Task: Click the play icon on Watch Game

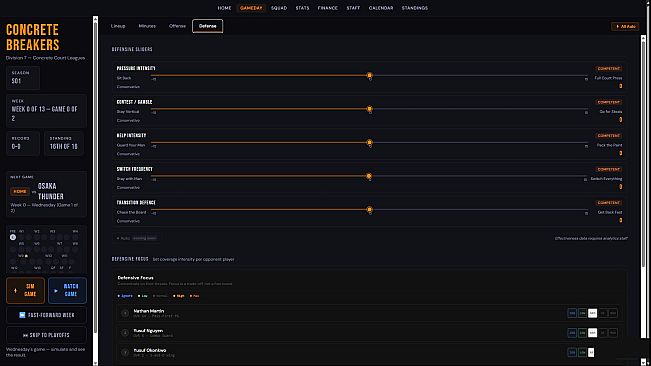Action: (x=56, y=290)
